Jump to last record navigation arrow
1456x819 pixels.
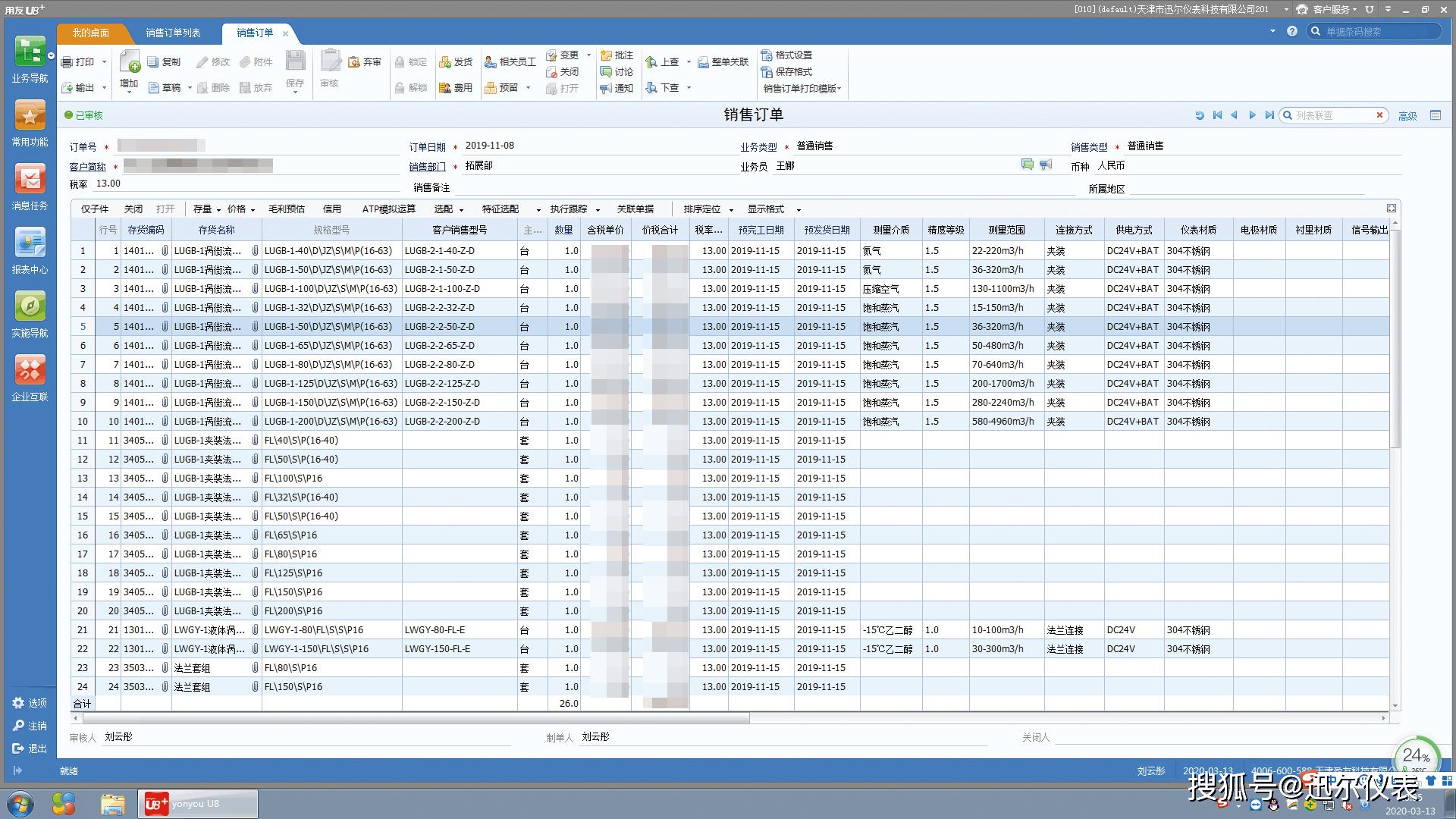[x=1269, y=115]
